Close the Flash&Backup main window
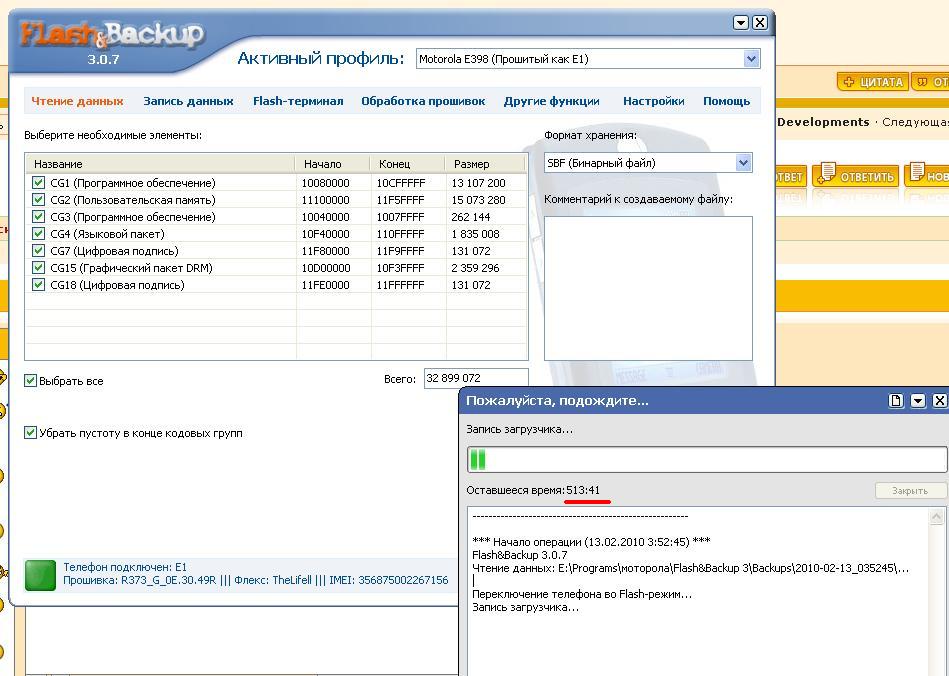This screenshot has height=676, width=949. [x=760, y=23]
